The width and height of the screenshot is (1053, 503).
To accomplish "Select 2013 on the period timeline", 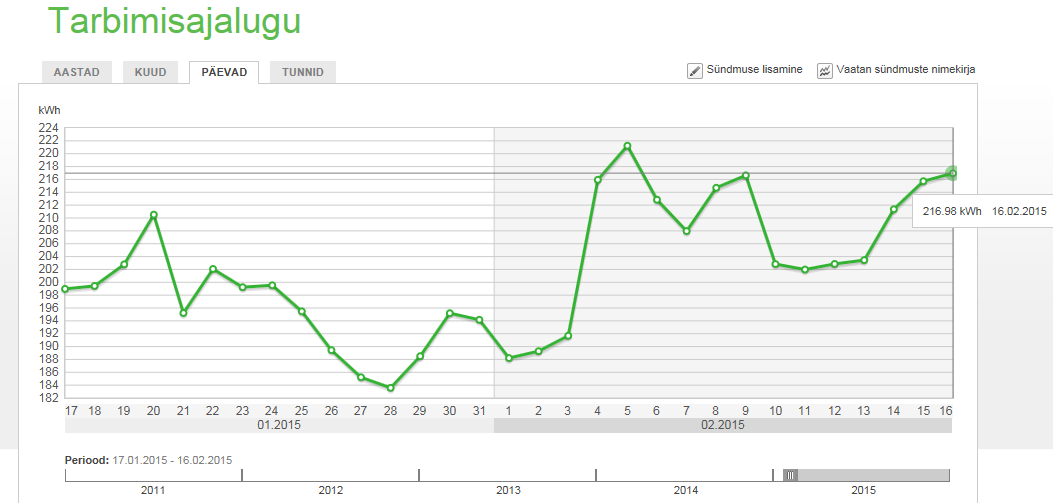I will 507,490.
